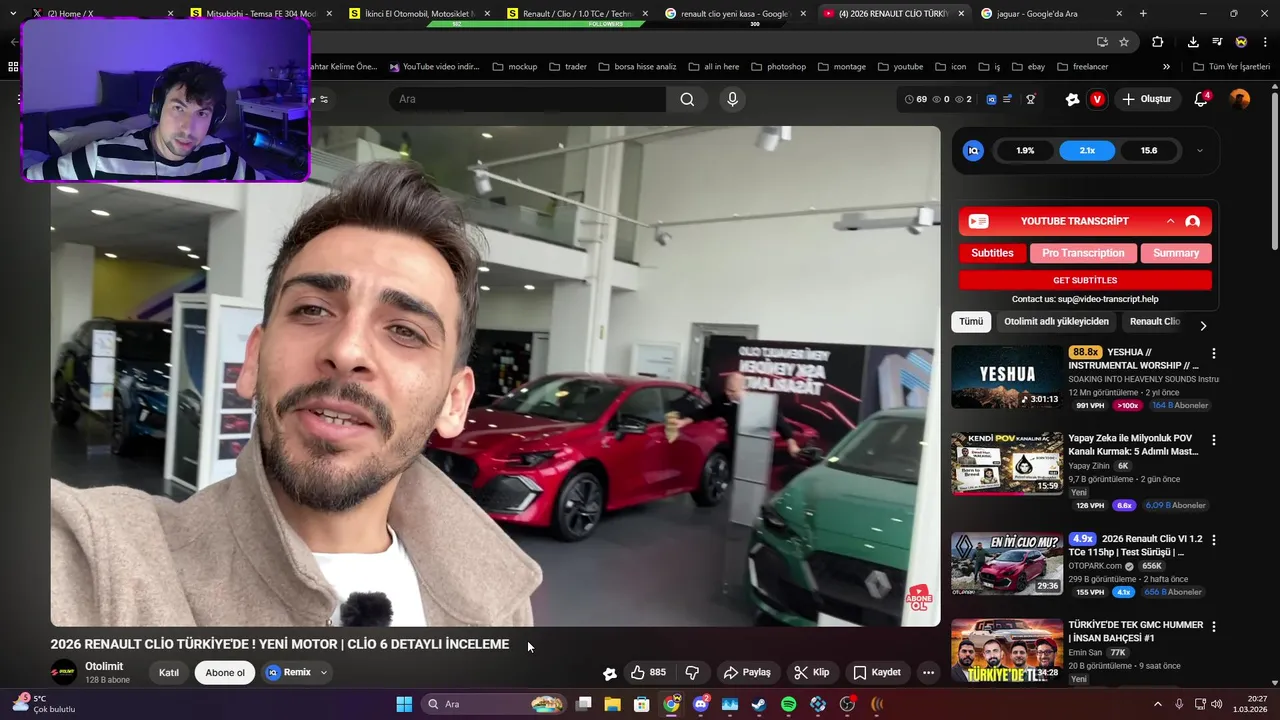This screenshot has width=1280, height=720.
Task: Activate voice search microphone icon
Action: [x=732, y=99]
